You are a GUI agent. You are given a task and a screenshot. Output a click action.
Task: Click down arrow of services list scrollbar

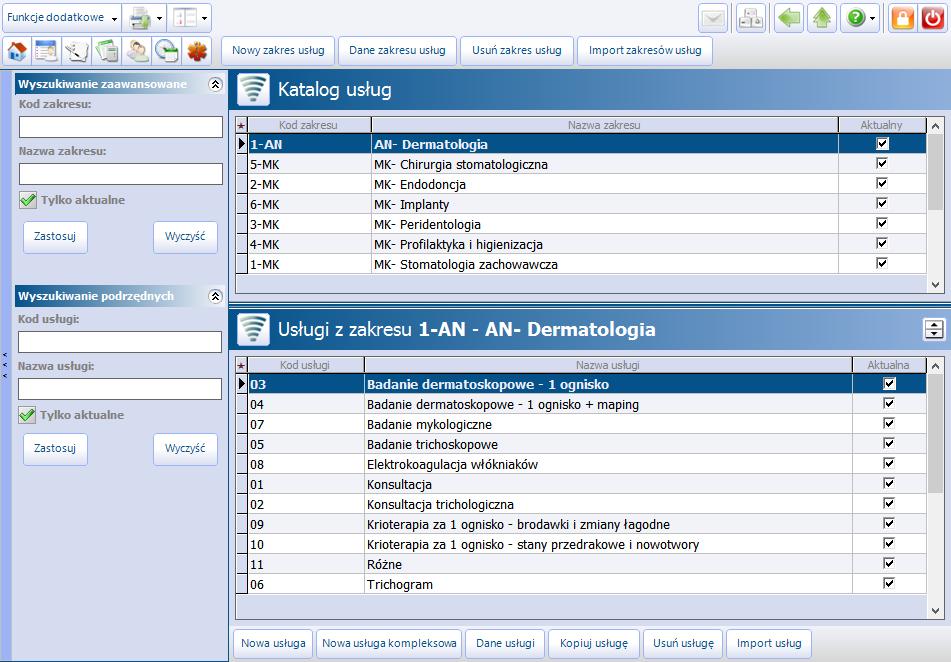point(935,611)
